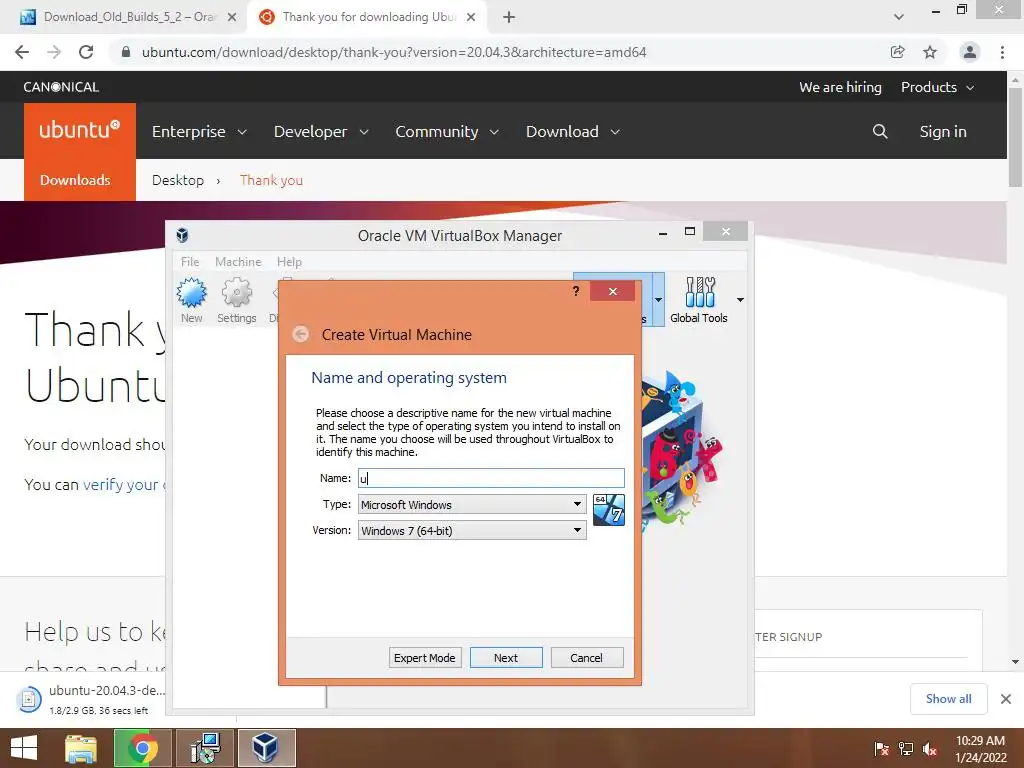Viewport: 1024px width, 768px height.
Task: Open File Explorer from taskbar
Action: 81,748
